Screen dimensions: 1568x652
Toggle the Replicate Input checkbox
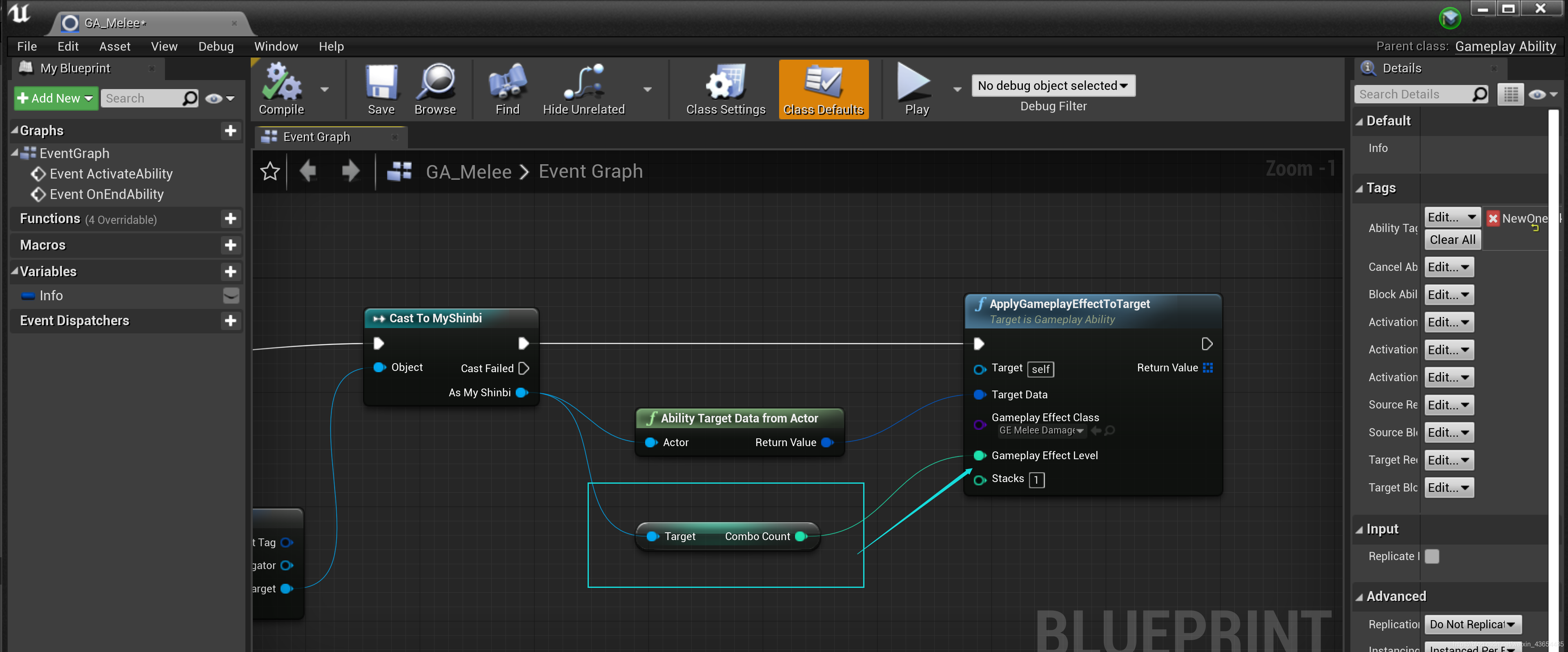(1432, 556)
